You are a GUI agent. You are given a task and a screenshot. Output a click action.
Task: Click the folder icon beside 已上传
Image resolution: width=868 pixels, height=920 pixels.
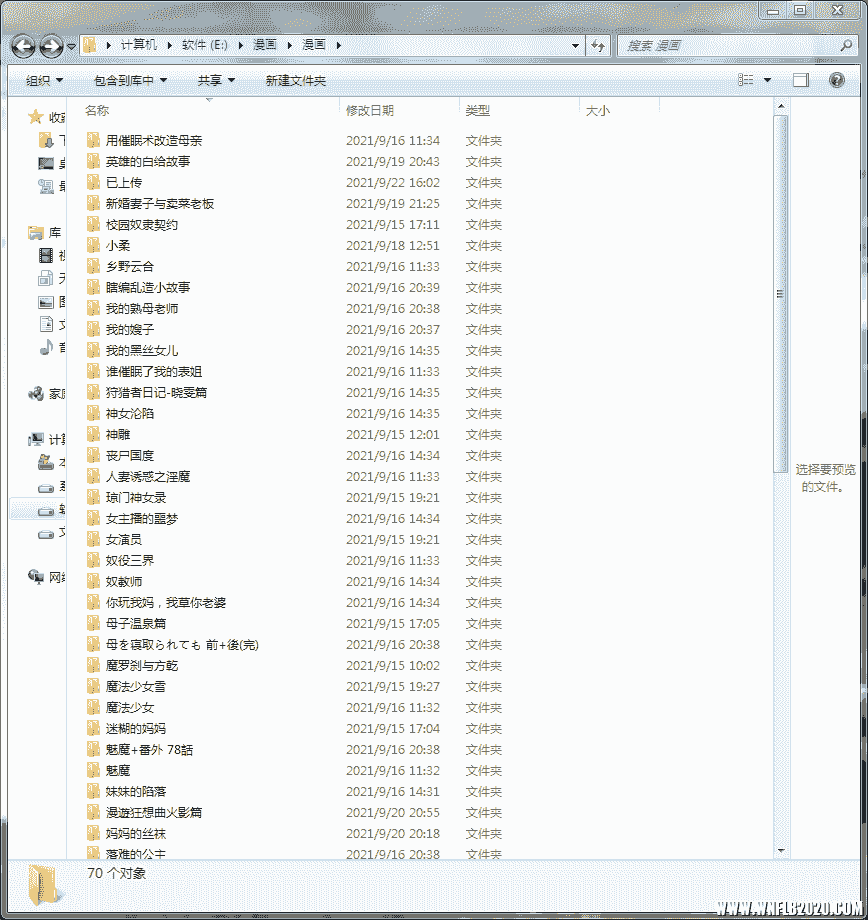coord(93,182)
